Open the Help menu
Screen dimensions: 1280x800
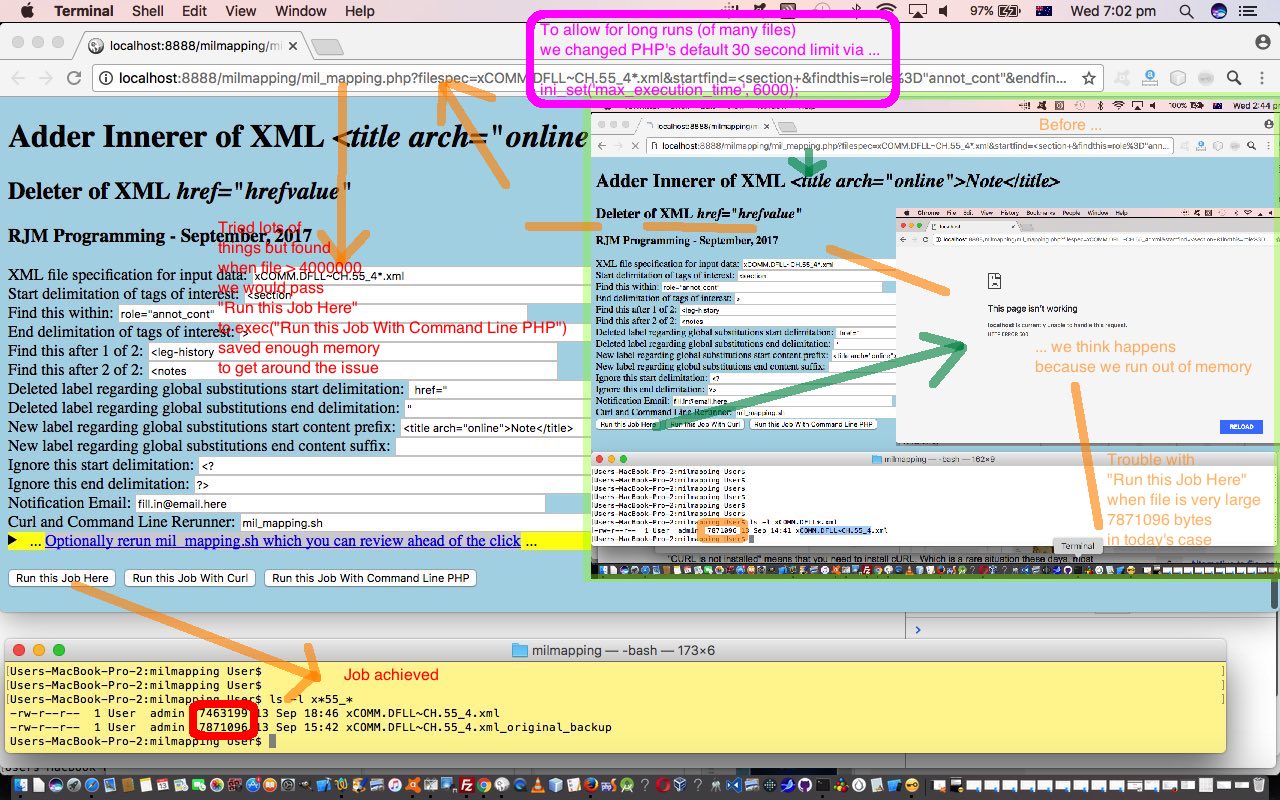click(360, 11)
